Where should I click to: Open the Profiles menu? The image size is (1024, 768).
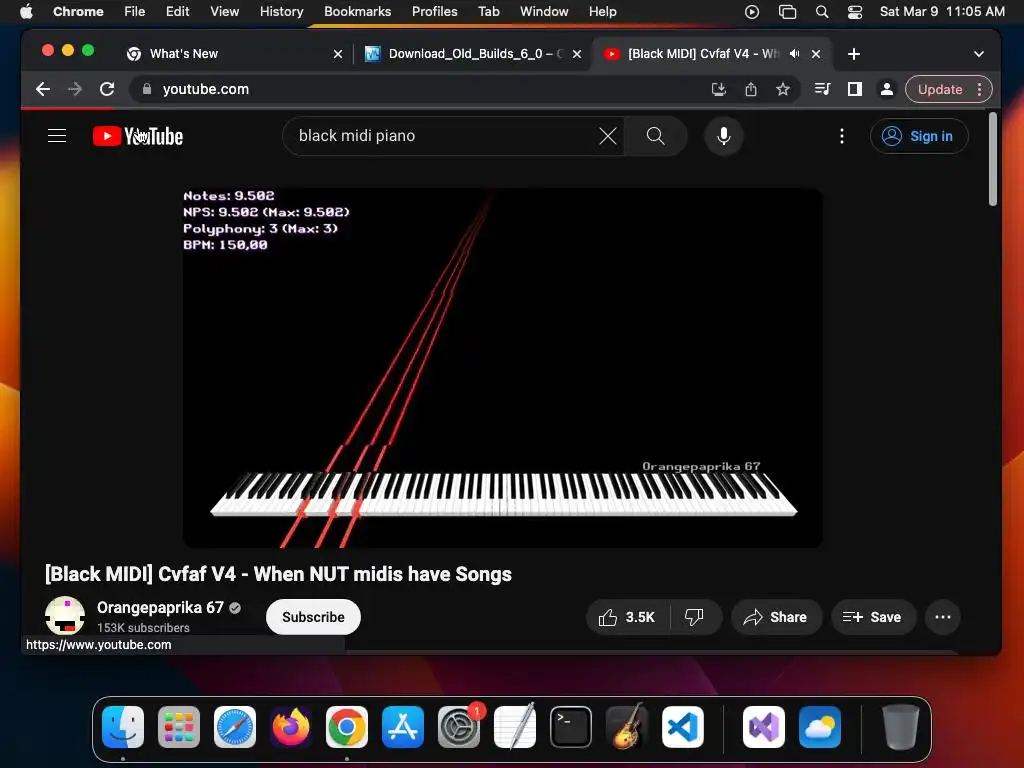[x=434, y=12]
